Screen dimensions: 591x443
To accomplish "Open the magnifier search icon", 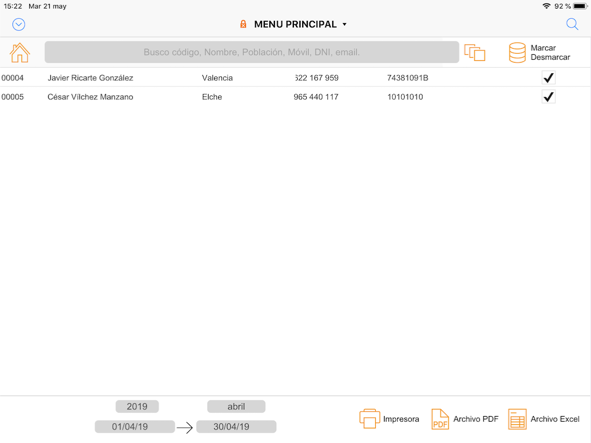I will click(572, 24).
